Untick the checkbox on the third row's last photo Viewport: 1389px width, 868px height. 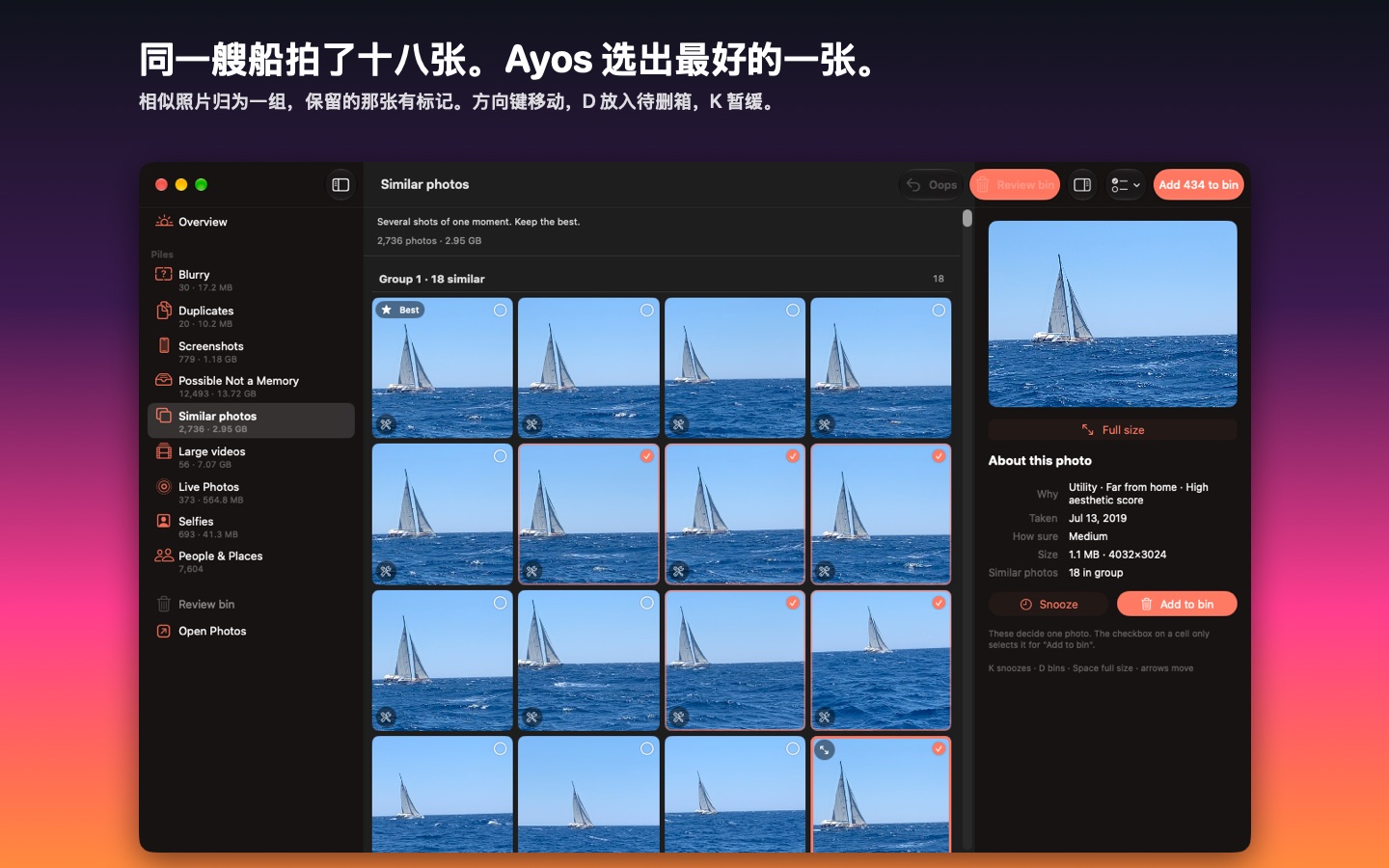939,603
